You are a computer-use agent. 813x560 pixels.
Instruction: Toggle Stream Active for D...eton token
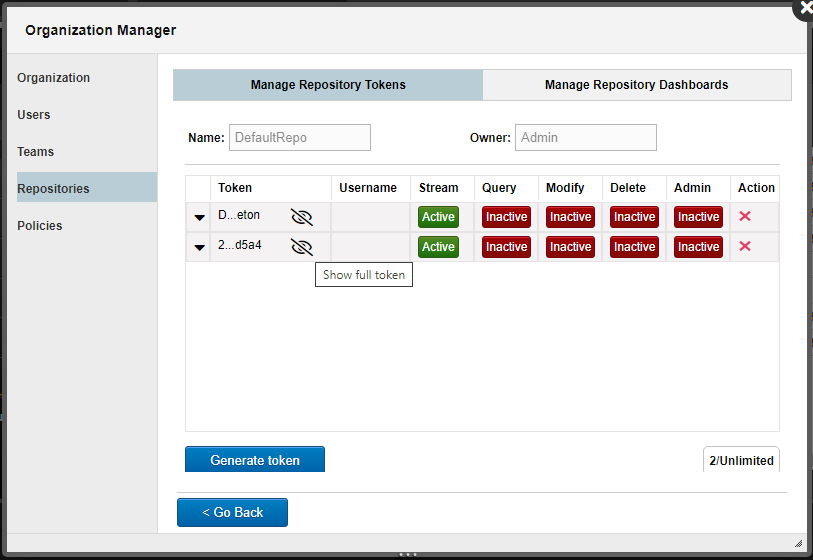pyautogui.click(x=438, y=217)
